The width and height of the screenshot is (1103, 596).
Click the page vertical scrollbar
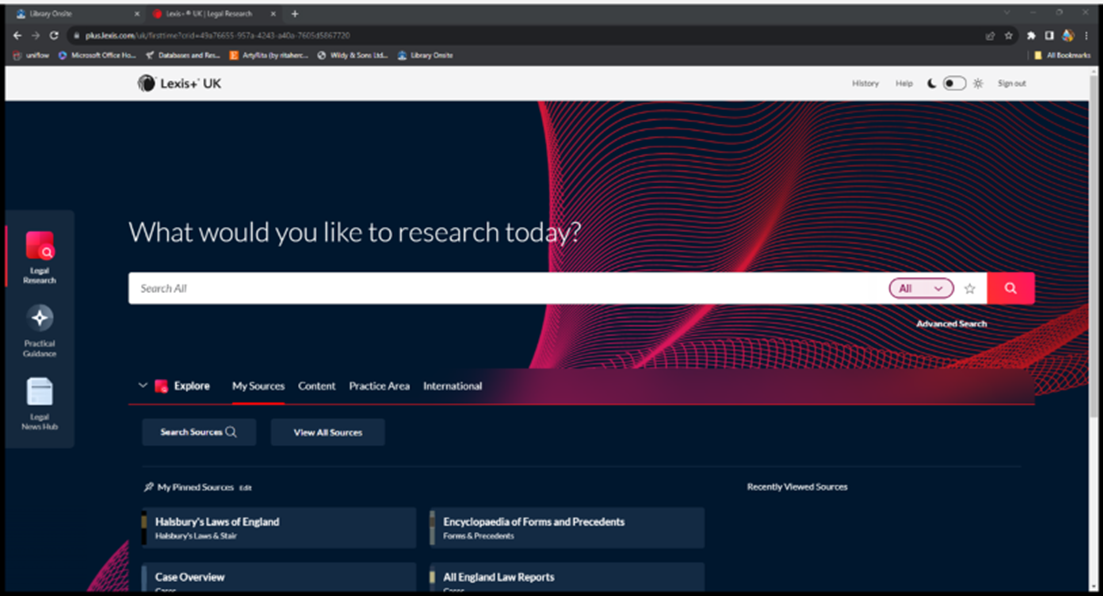[x=1093, y=246]
